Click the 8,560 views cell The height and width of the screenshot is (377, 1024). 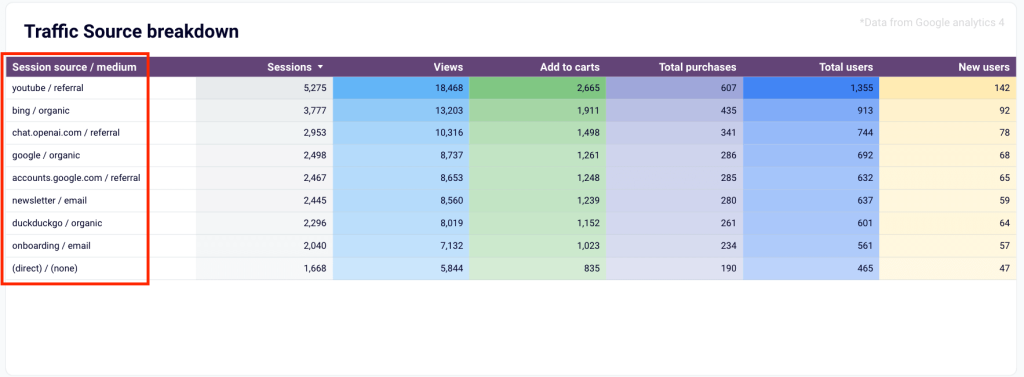(401, 201)
